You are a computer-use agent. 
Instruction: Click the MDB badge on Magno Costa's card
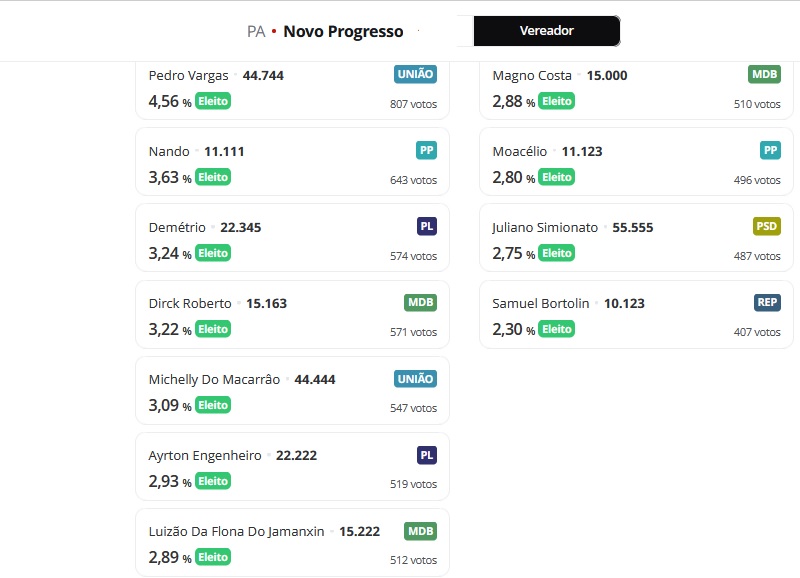pos(764,74)
